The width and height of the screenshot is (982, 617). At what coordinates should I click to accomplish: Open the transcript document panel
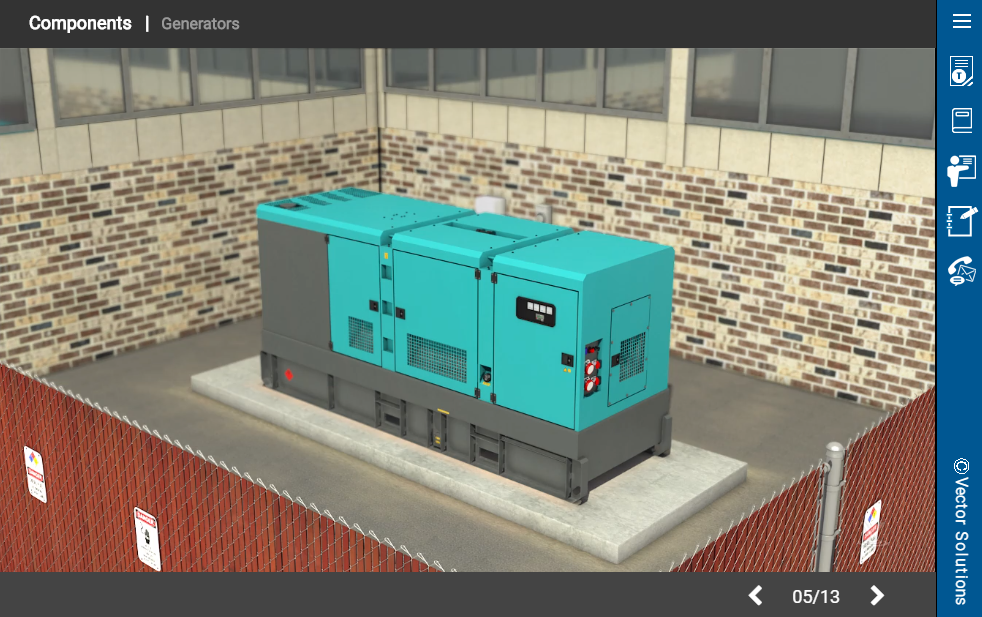[x=961, y=71]
